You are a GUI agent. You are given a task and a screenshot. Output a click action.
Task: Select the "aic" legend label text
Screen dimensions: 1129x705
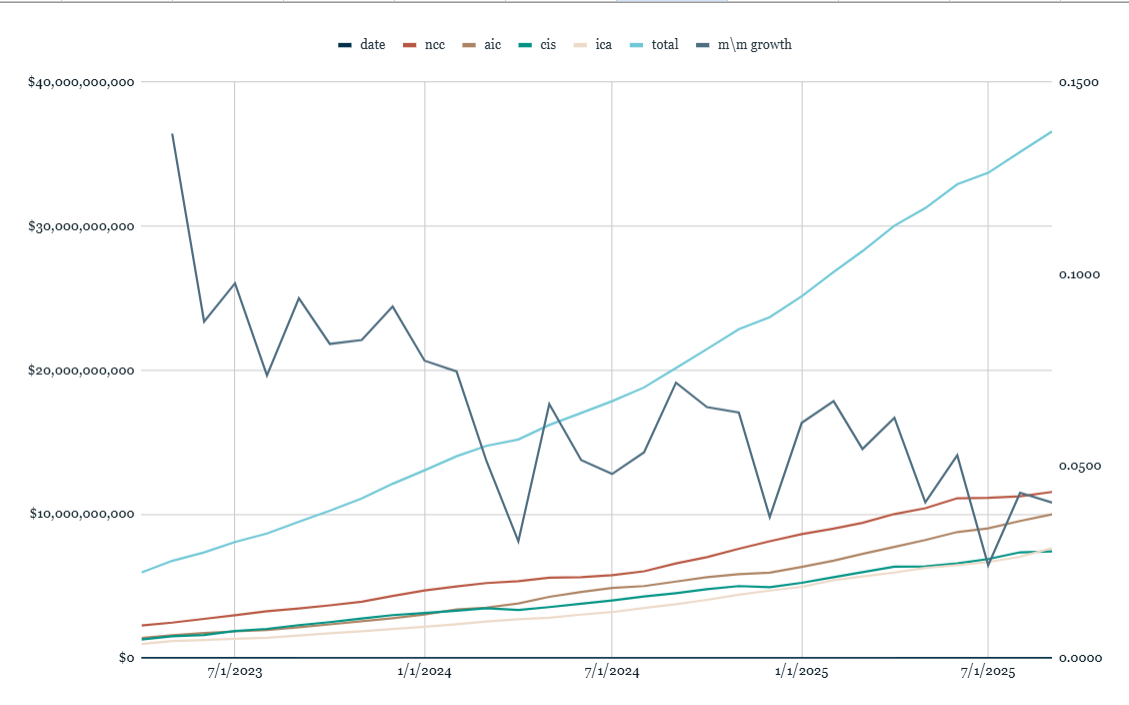[x=493, y=45]
